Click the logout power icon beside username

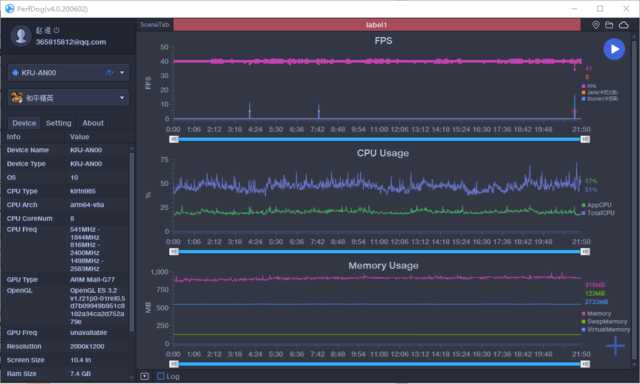click(56, 30)
